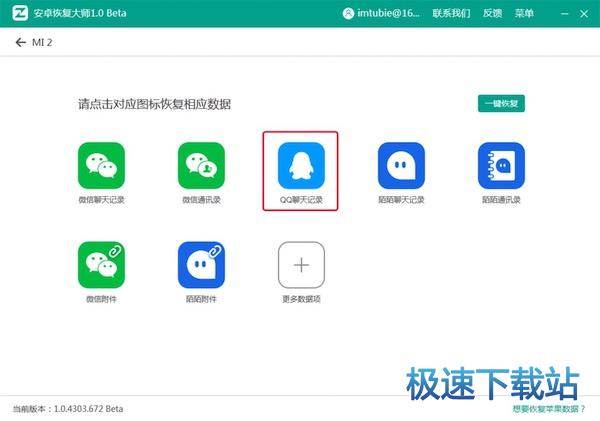The image size is (600, 421).
Task: Click the current version 1.0.4303.672 Beta text
Action: [x=68, y=409]
